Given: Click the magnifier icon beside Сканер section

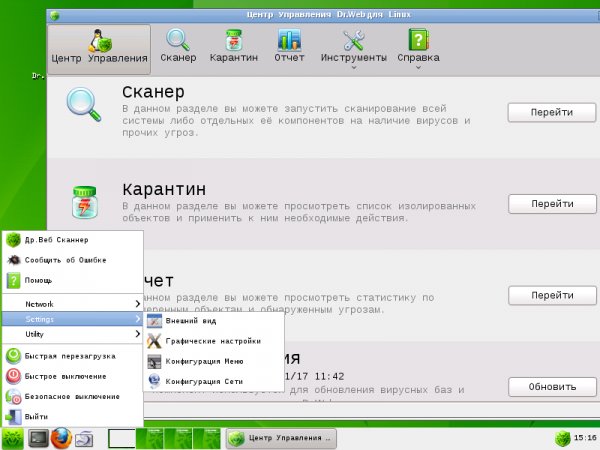Looking at the screenshot, I should coord(84,104).
